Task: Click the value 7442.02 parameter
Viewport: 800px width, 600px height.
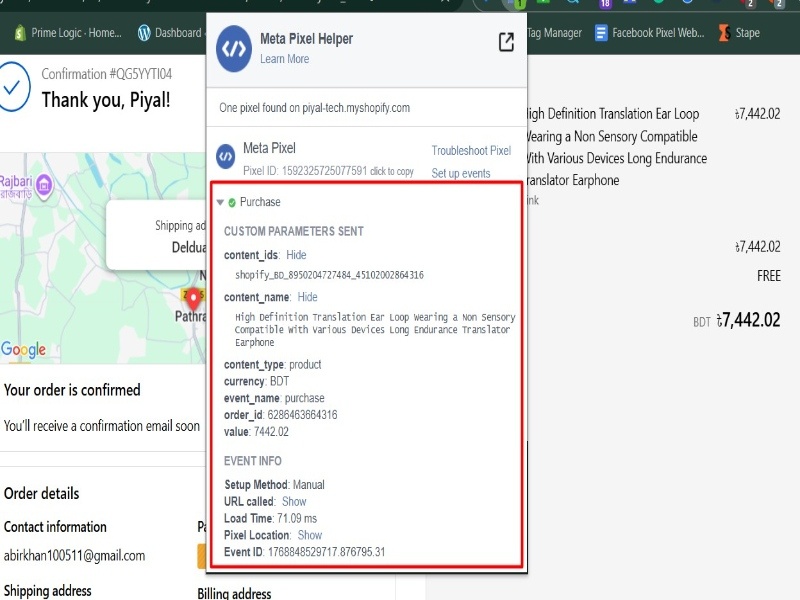Action: (256, 432)
